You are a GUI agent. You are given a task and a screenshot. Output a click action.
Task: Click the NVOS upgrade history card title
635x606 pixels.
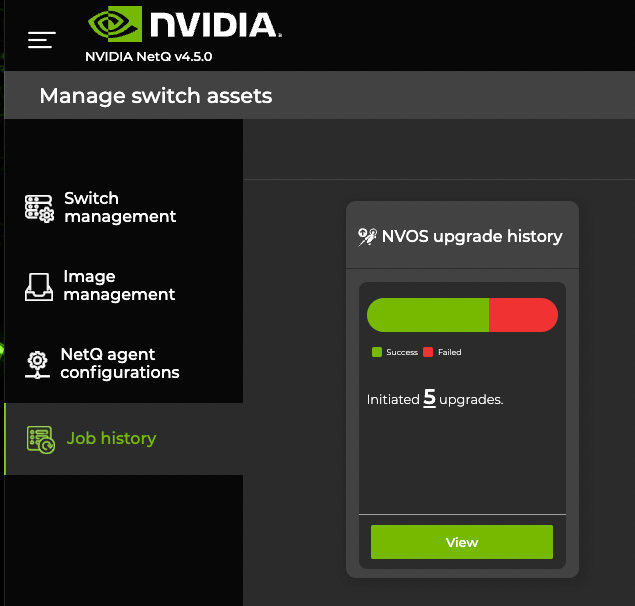tap(472, 237)
